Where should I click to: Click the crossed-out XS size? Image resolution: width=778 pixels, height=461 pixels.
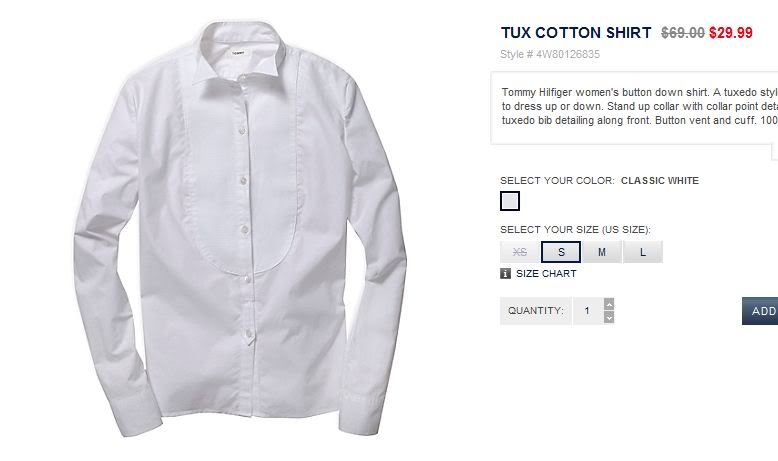[x=520, y=252]
